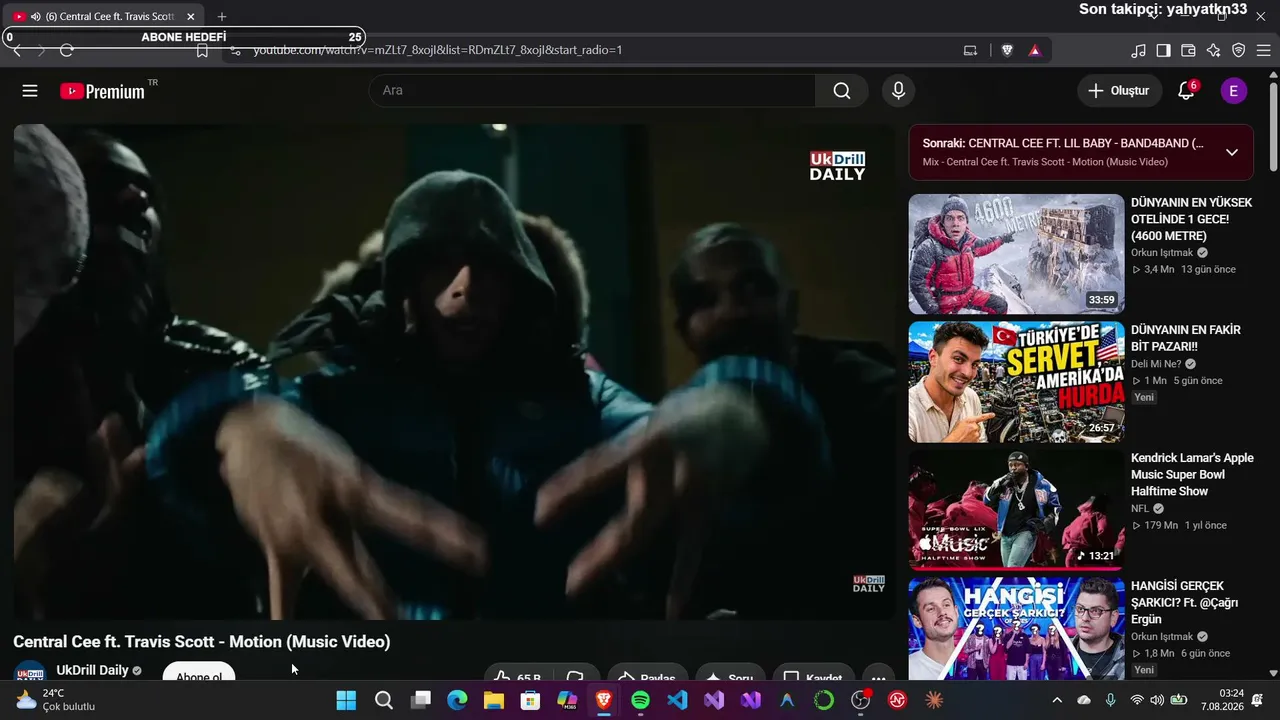Go to YouTube Premium home logo
Image resolution: width=1280 pixels, height=720 pixels.
pos(102,91)
